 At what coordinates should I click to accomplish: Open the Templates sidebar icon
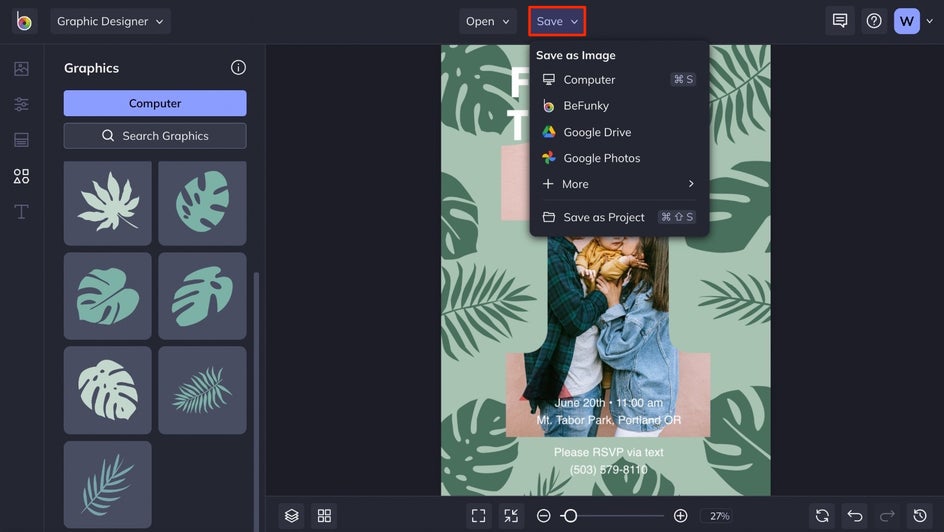coord(21,140)
